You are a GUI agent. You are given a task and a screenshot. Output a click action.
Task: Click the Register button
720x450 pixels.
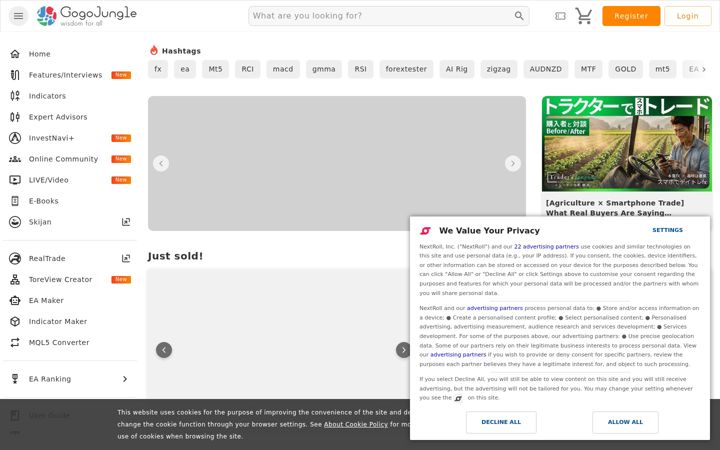click(x=631, y=16)
